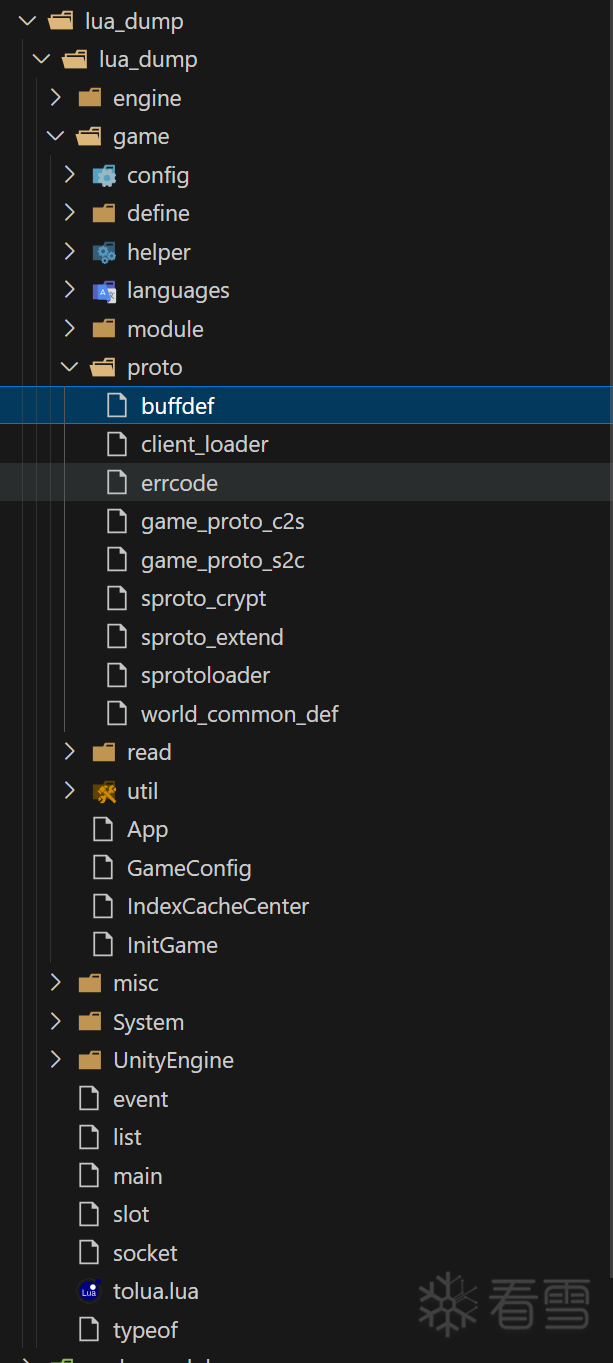Open the game_proto_c2s file
The width and height of the screenshot is (613, 1363).
click(x=222, y=522)
